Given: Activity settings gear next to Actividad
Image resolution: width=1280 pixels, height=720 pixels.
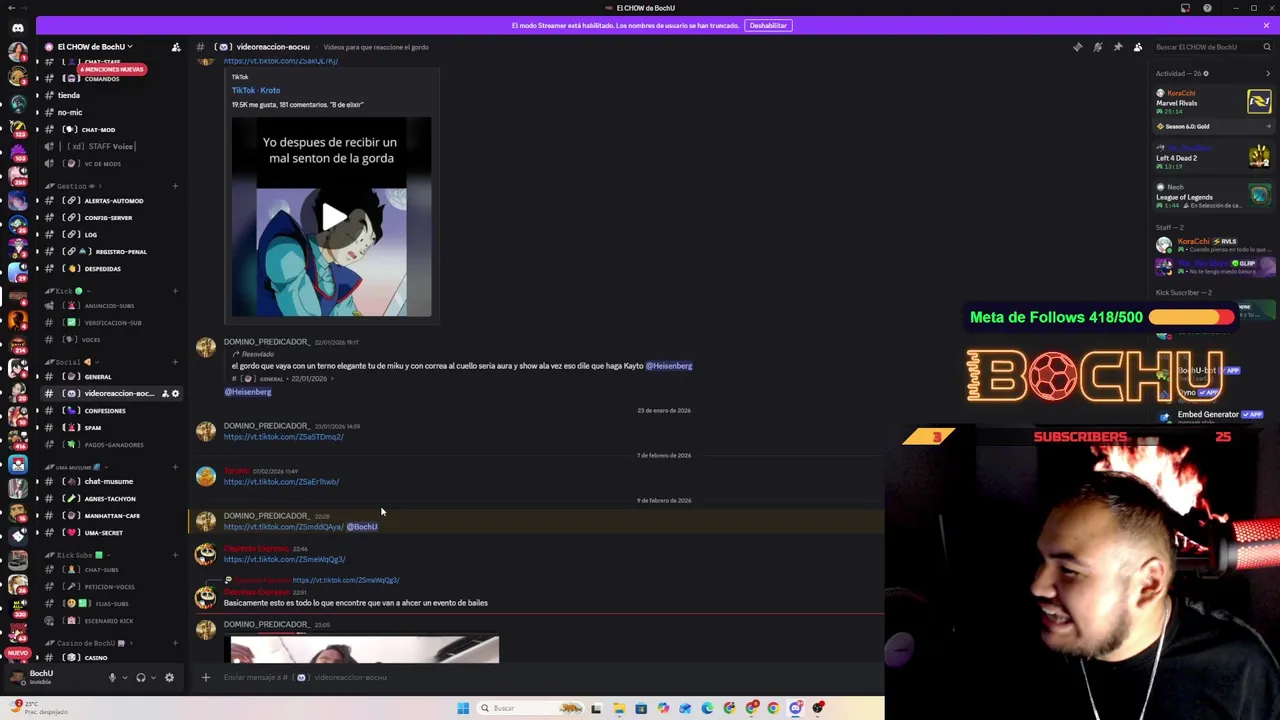Looking at the screenshot, I should [1205, 73].
